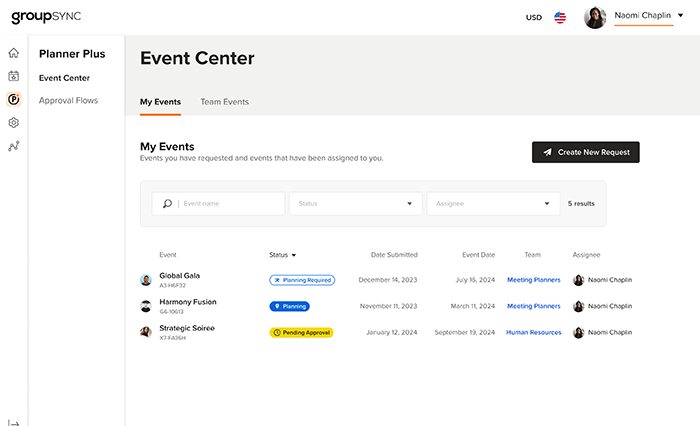This screenshot has width=700, height=426.
Task: Click the Create New Request button
Action: tap(585, 152)
